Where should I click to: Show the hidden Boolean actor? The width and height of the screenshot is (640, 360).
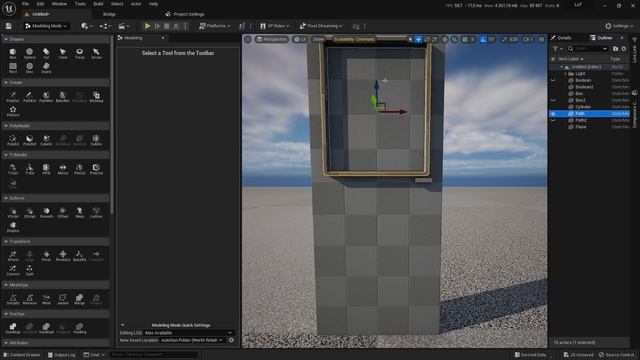pos(553,80)
